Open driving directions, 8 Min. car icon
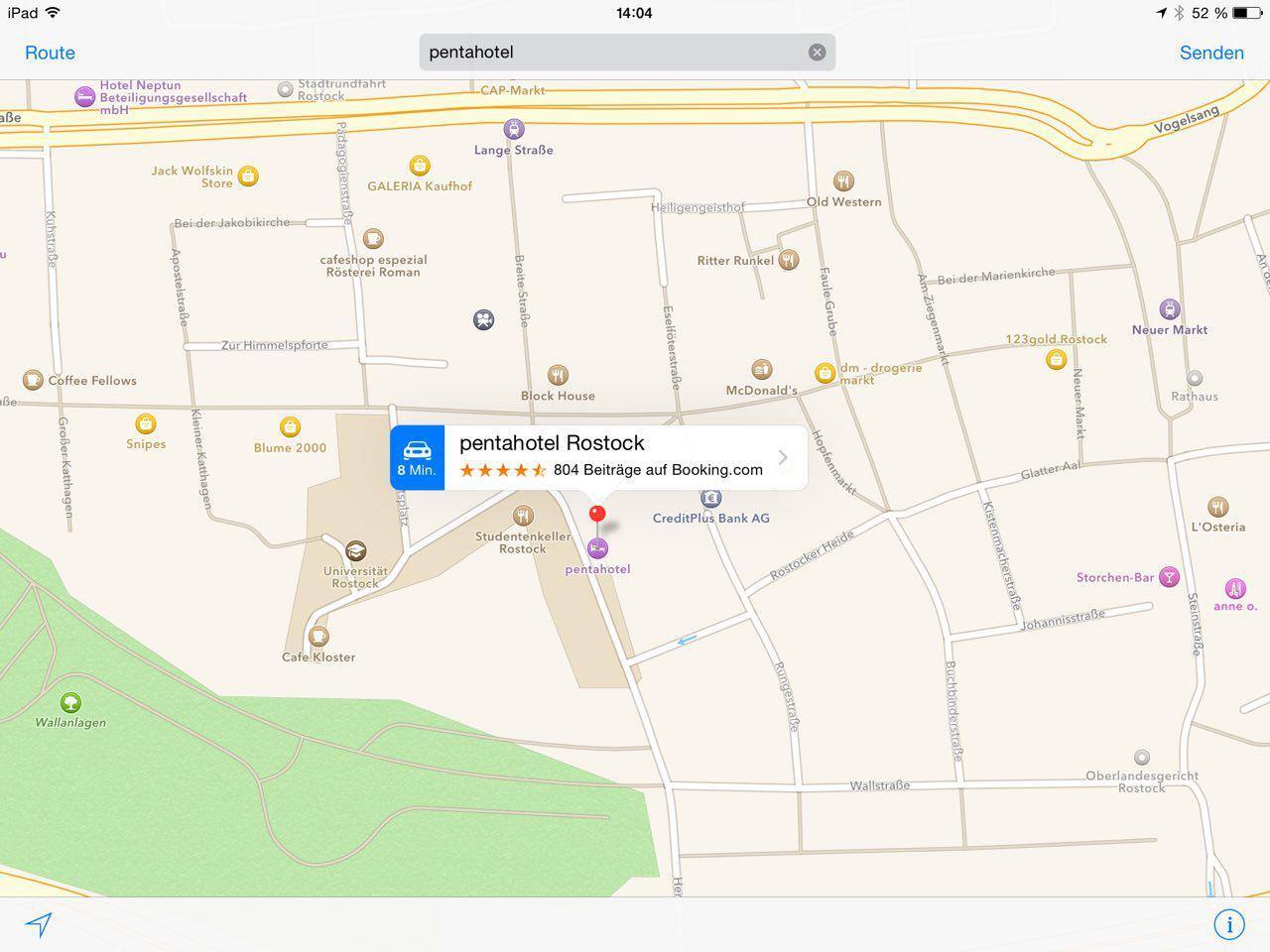1270x952 pixels. click(x=417, y=458)
